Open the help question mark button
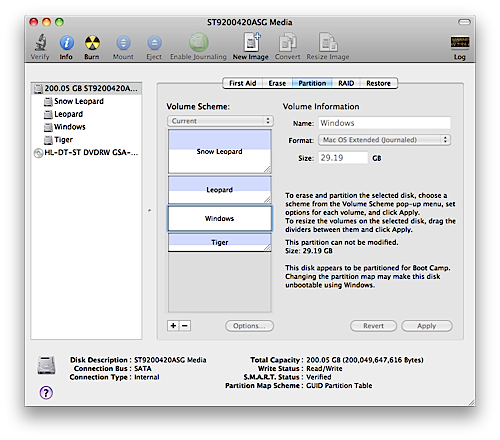Screen dimensions: 500x440 point(46,393)
